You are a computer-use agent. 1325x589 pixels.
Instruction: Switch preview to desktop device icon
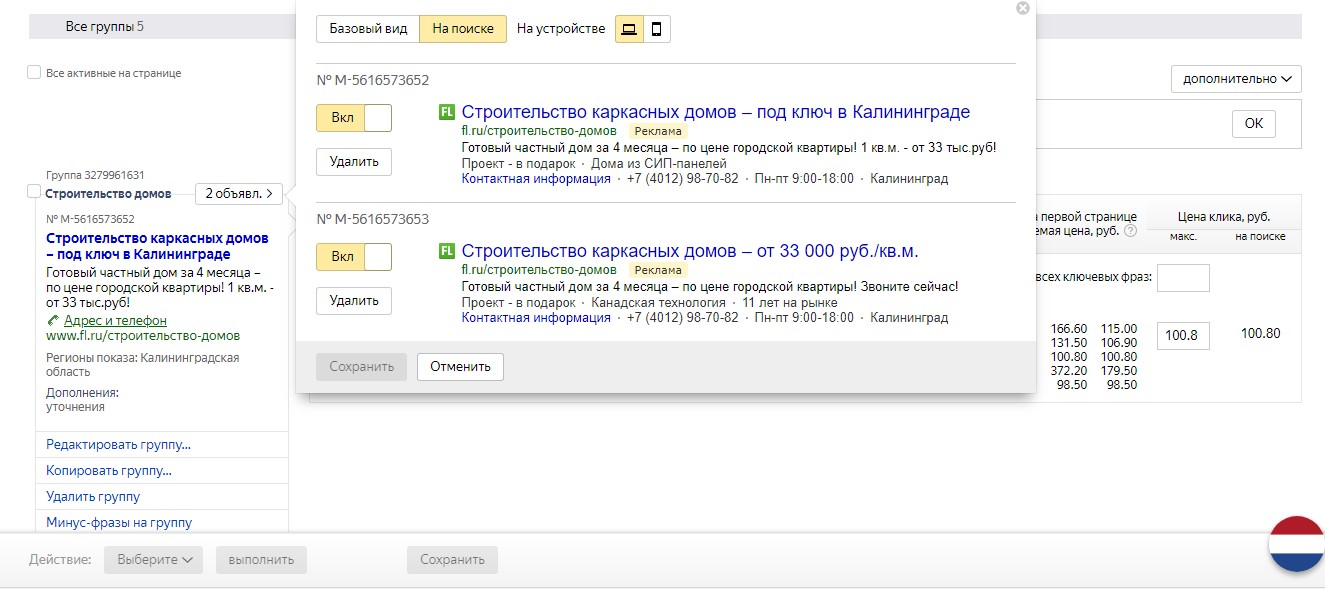629,29
